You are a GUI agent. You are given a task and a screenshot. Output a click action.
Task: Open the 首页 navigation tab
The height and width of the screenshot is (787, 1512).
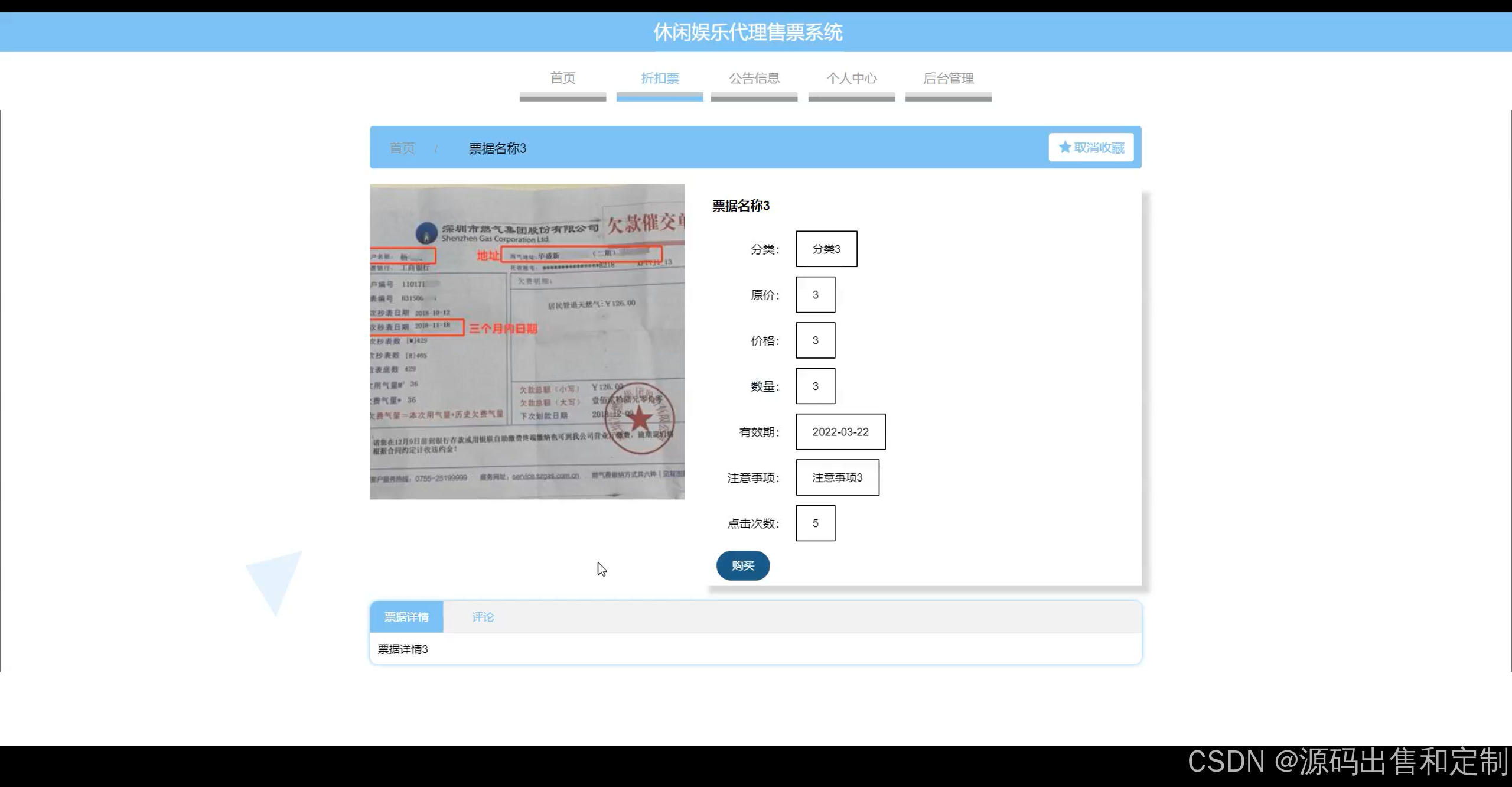coord(562,79)
